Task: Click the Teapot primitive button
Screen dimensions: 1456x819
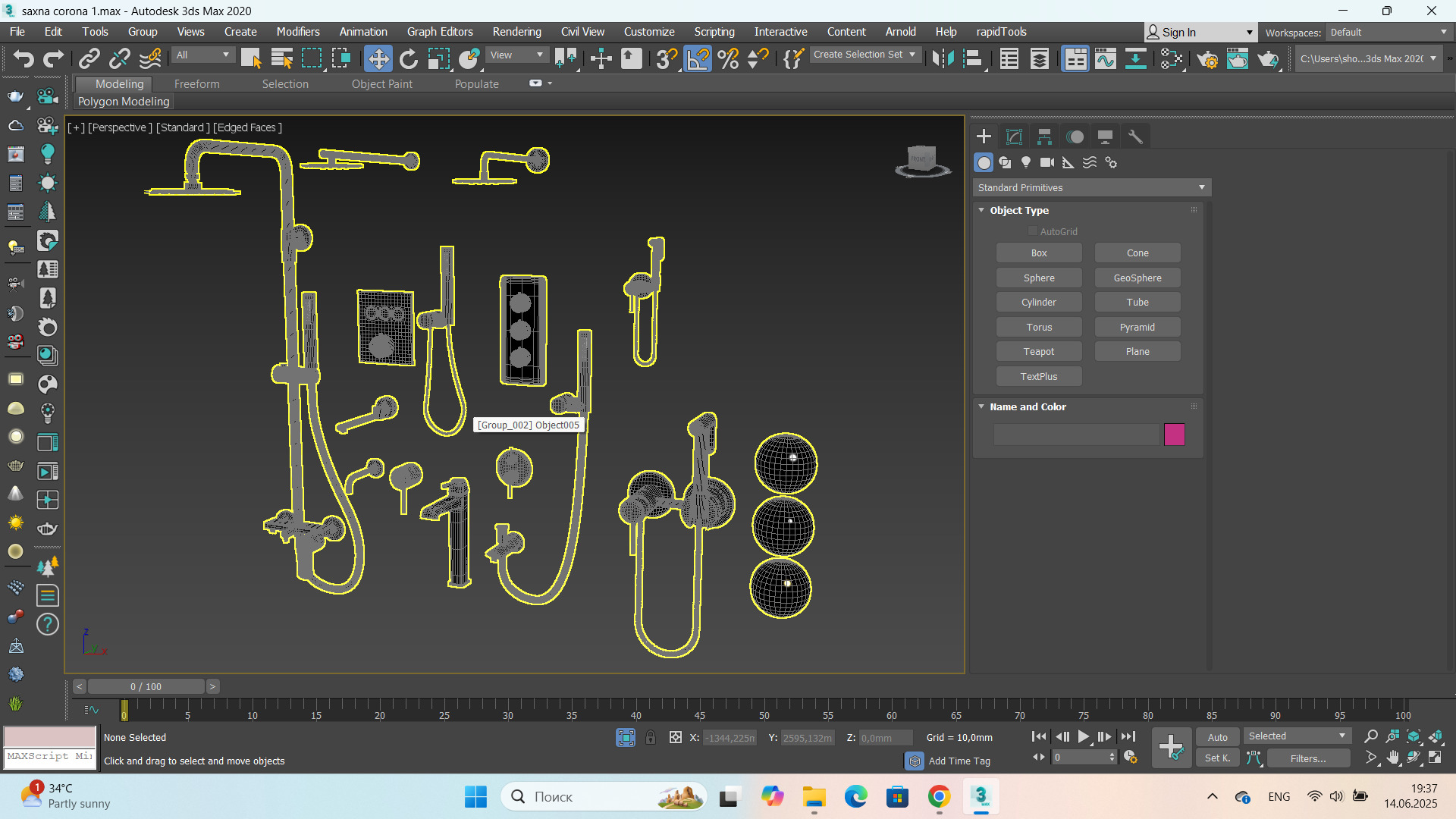Action: (x=1038, y=352)
